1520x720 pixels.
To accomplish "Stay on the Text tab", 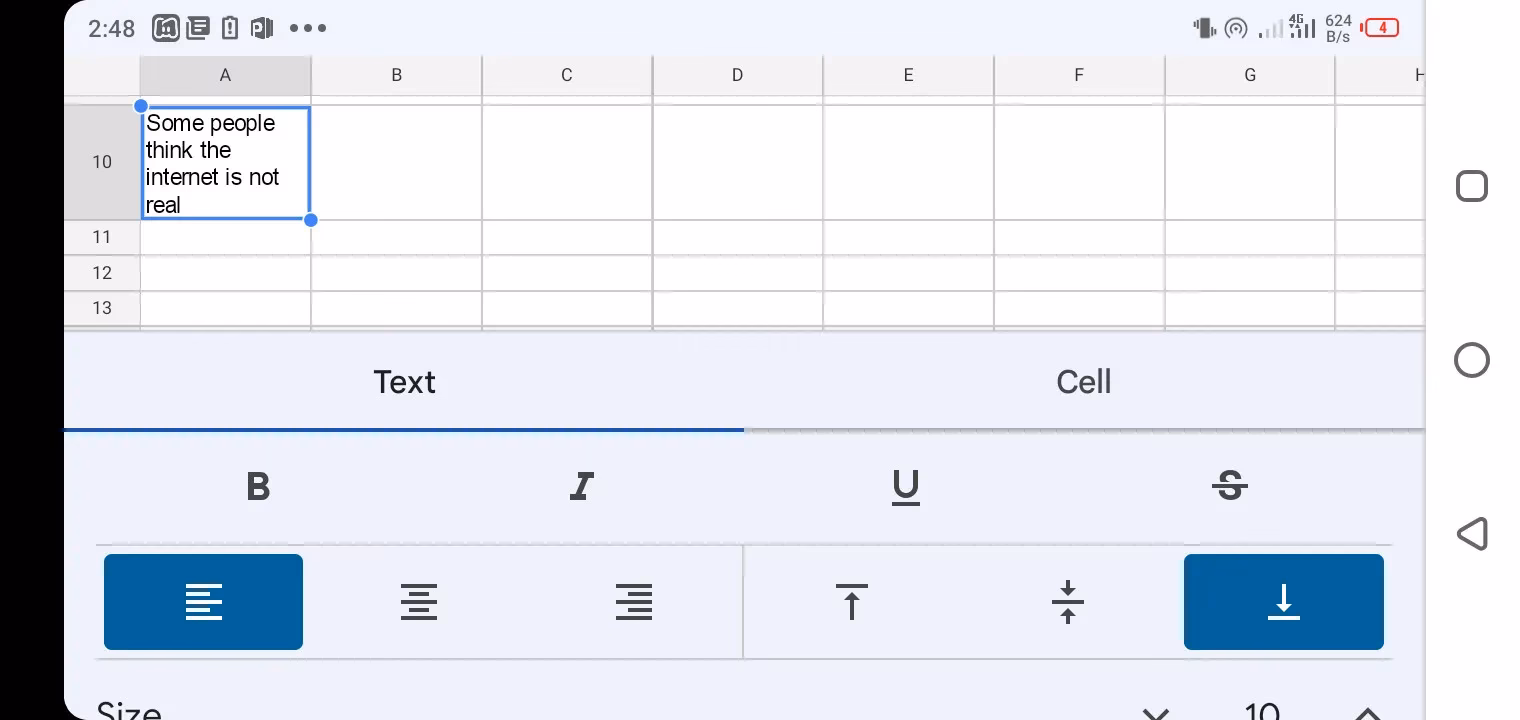I will [x=404, y=381].
